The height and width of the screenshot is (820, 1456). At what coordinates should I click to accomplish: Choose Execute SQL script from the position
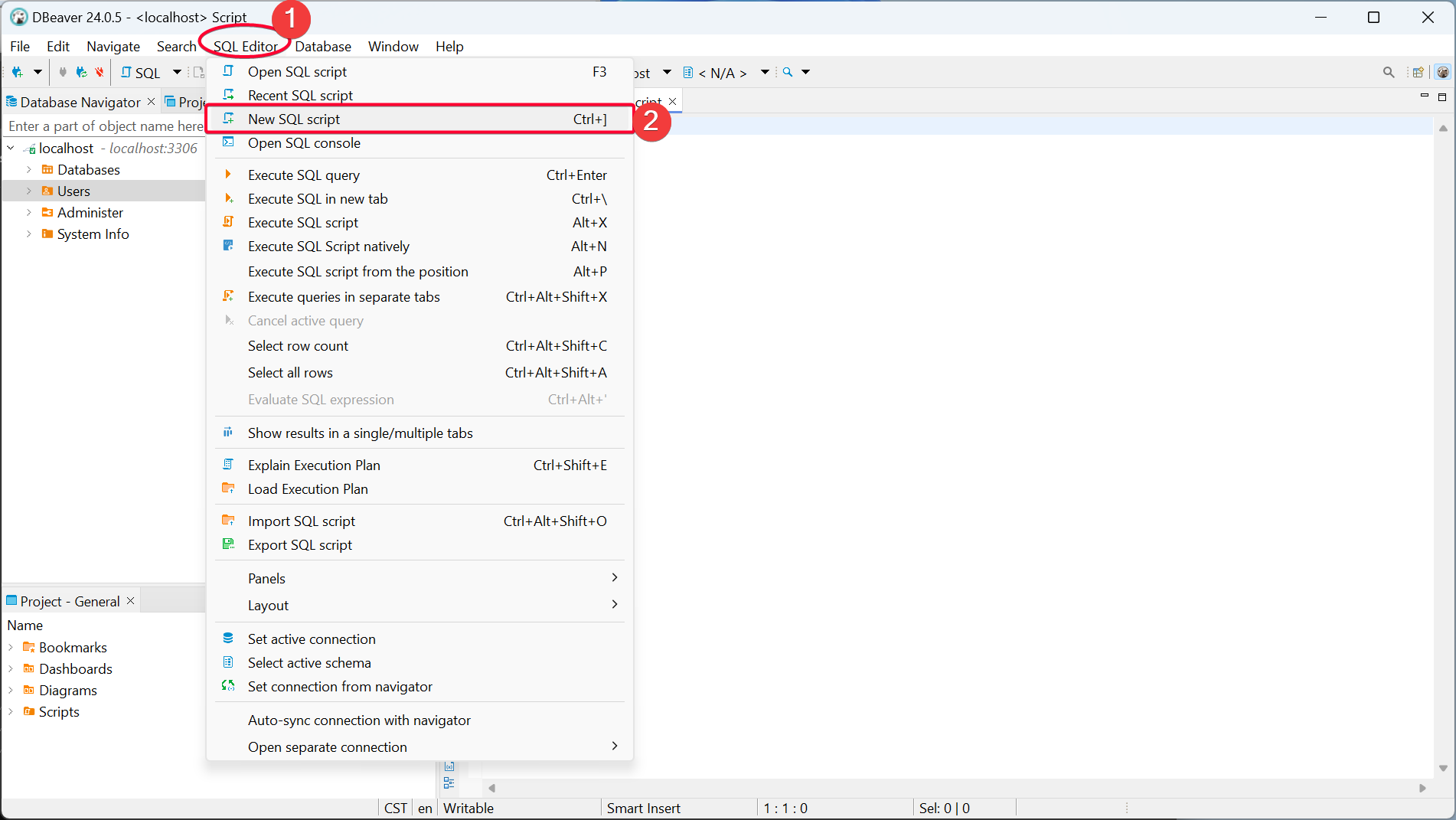click(x=419, y=271)
